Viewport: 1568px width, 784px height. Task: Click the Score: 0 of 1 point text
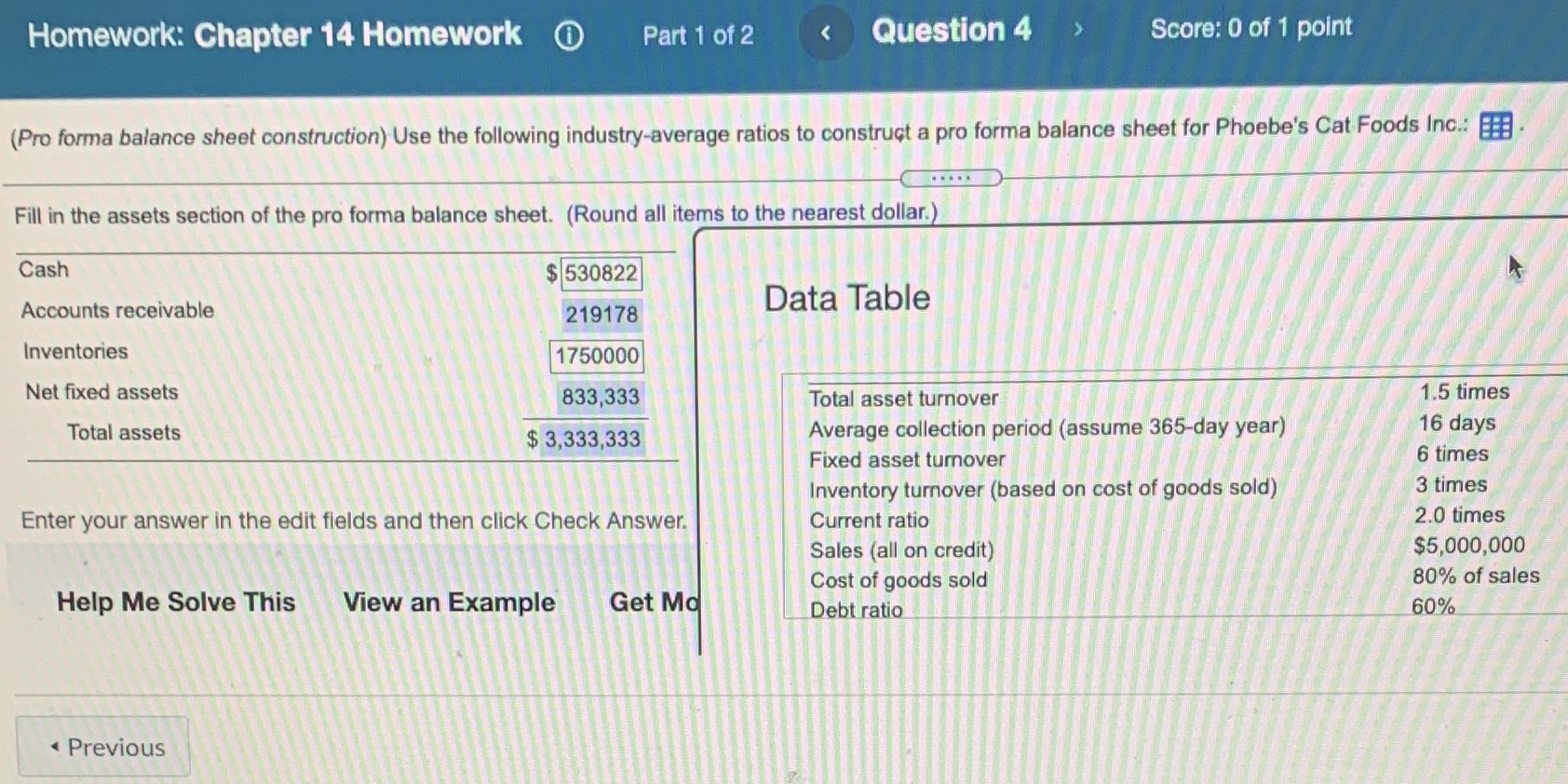[x=1250, y=27]
